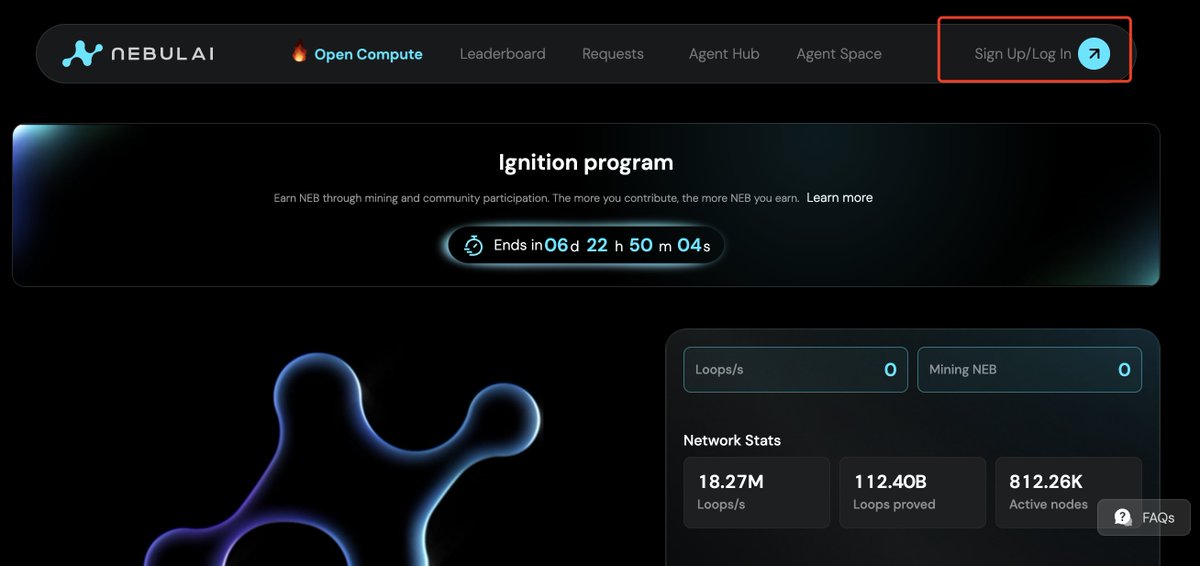
Task: Follow the Learn more link
Action: 840,198
